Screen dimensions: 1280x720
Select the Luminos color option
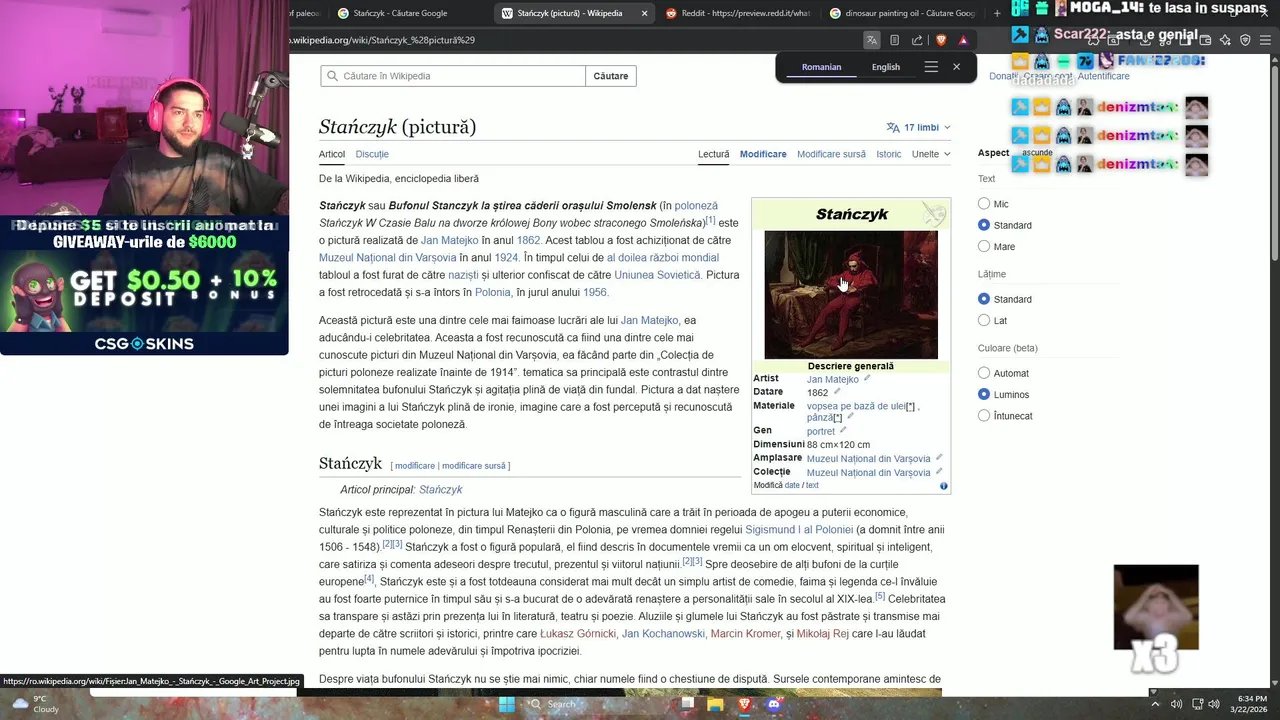(984, 394)
